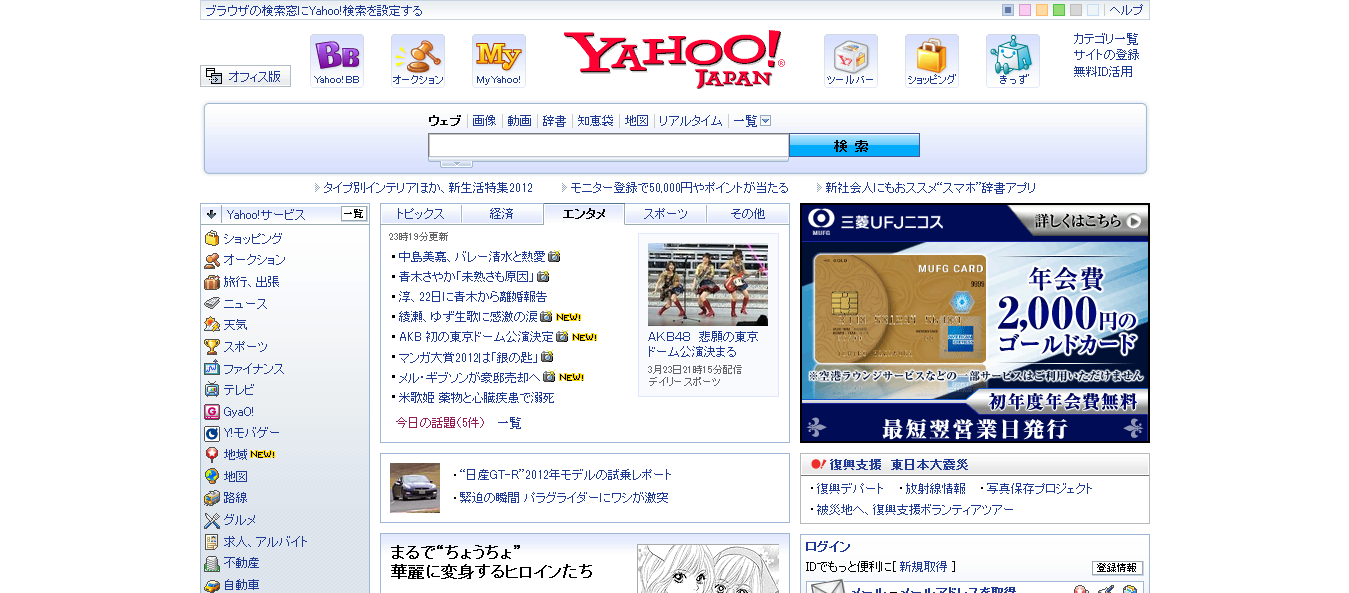Open the きっず robot icon
Screen dimensions: 1349x593
[1012, 60]
